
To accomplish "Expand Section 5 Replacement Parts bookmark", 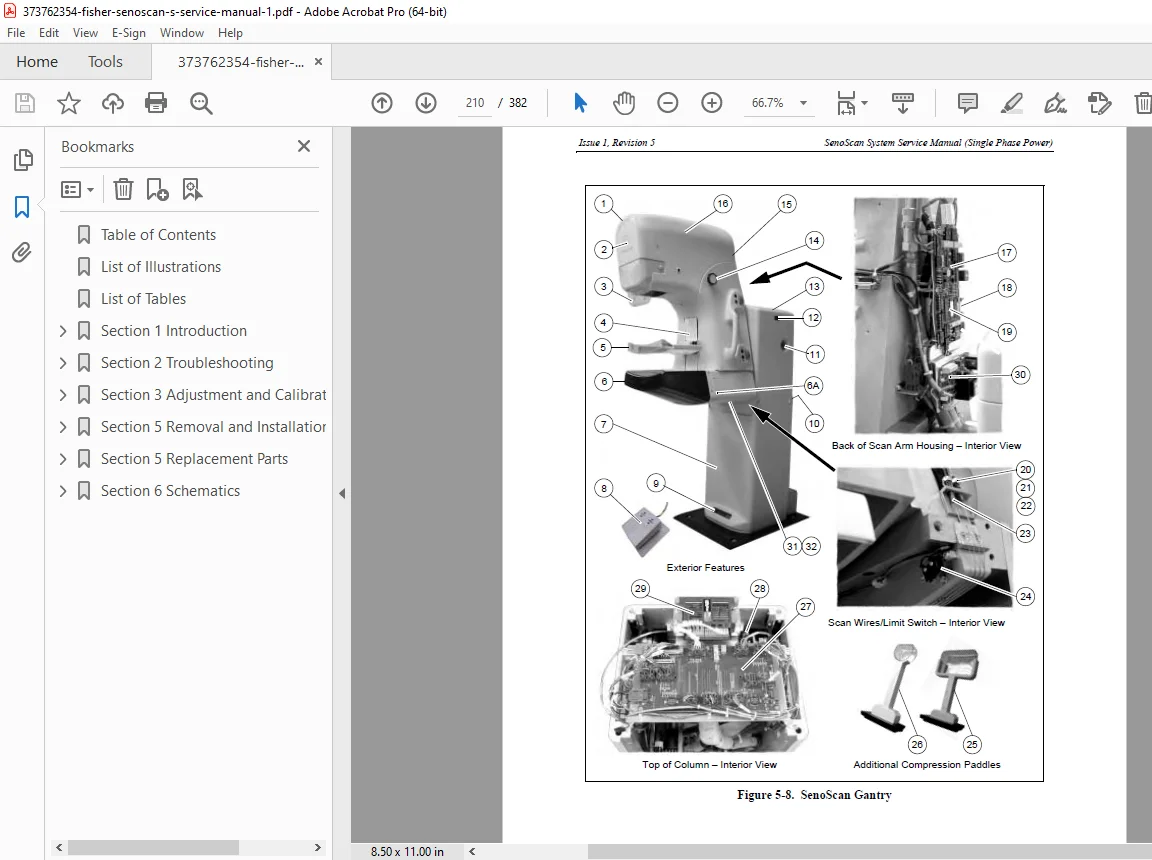I will point(62,459).
